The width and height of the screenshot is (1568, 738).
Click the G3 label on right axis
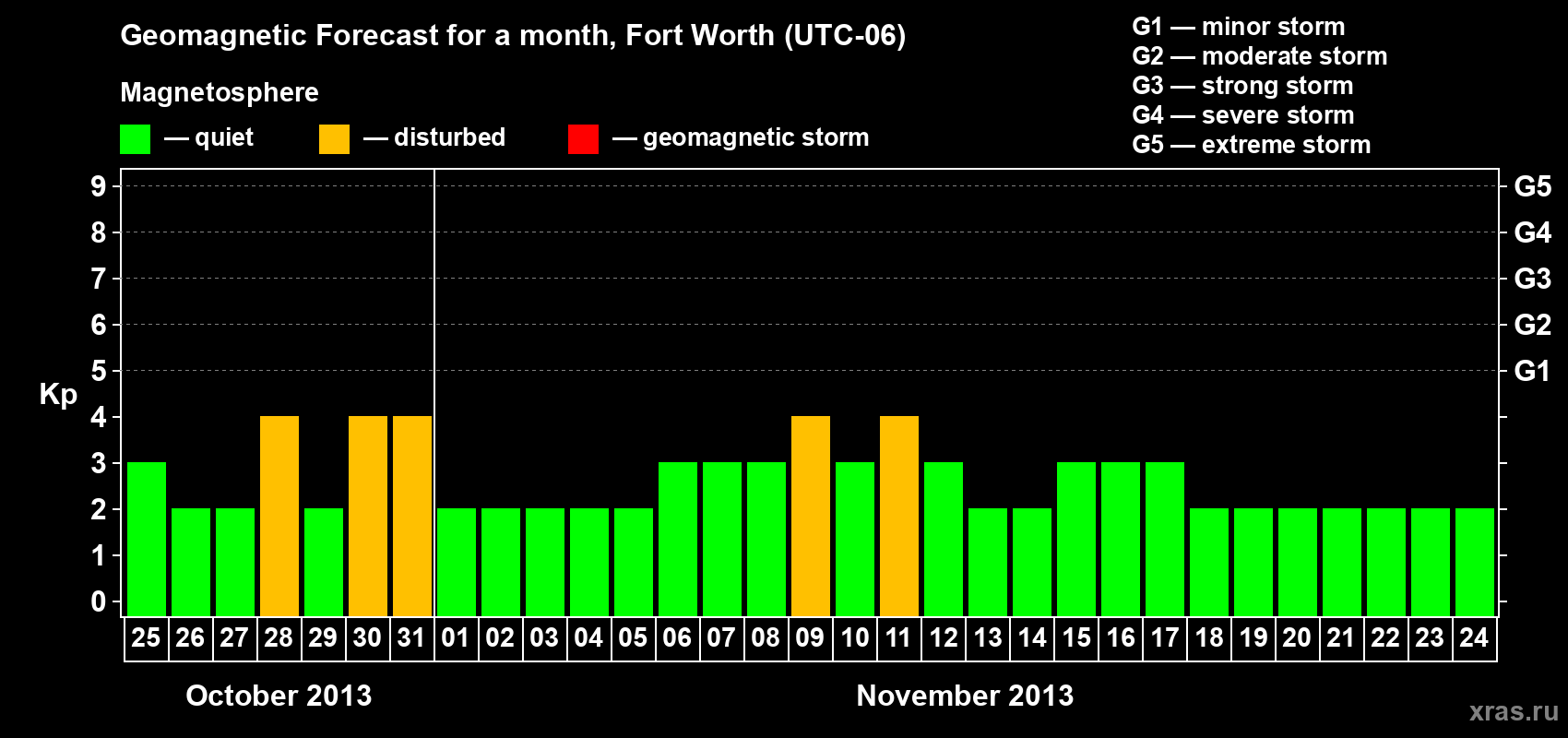[1533, 279]
